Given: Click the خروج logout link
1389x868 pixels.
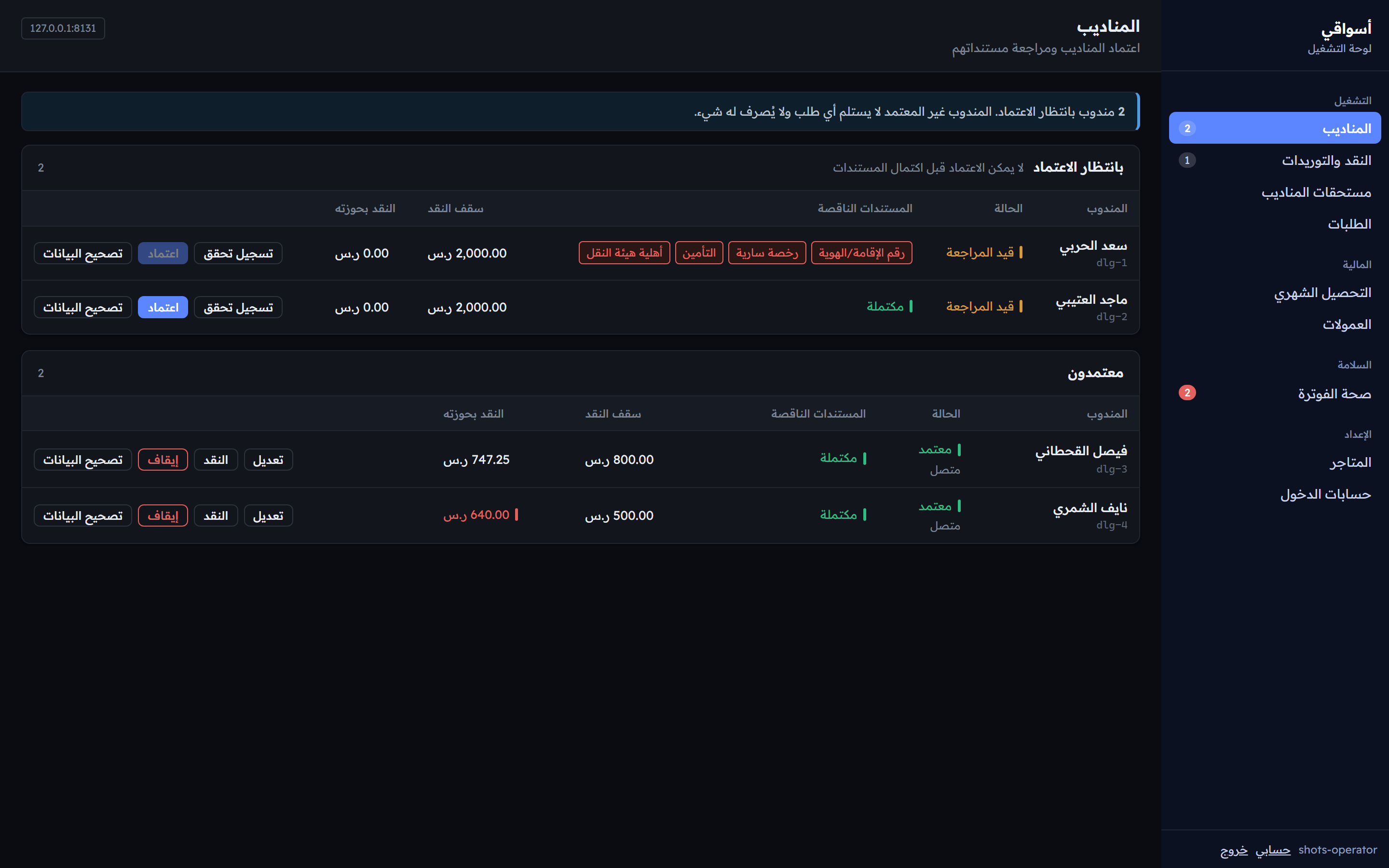Looking at the screenshot, I should (x=1234, y=850).
